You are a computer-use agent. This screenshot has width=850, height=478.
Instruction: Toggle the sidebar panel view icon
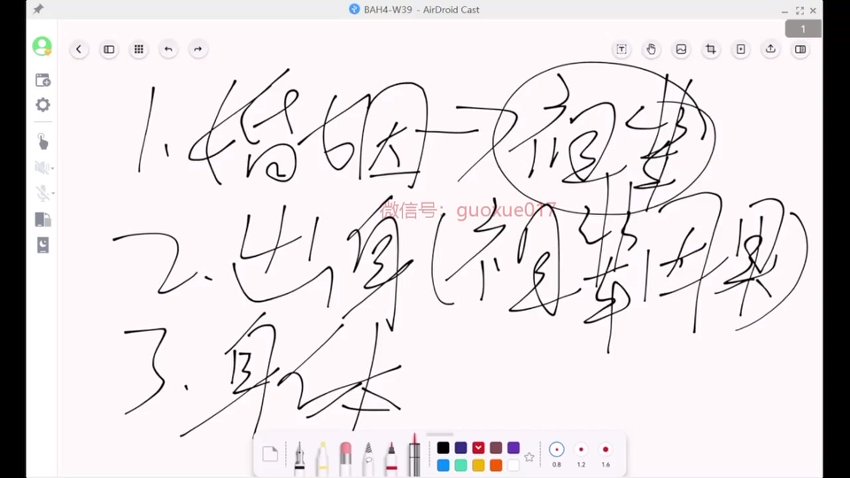coord(109,49)
